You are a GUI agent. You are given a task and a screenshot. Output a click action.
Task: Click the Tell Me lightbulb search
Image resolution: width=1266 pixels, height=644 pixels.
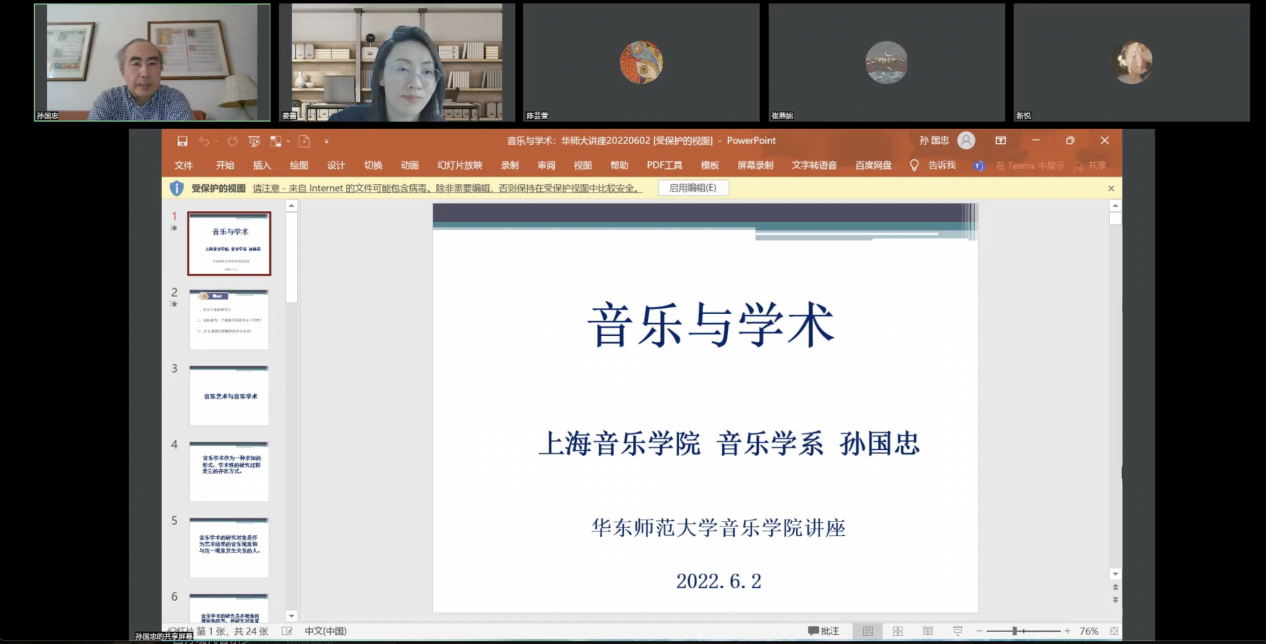click(913, 165)
